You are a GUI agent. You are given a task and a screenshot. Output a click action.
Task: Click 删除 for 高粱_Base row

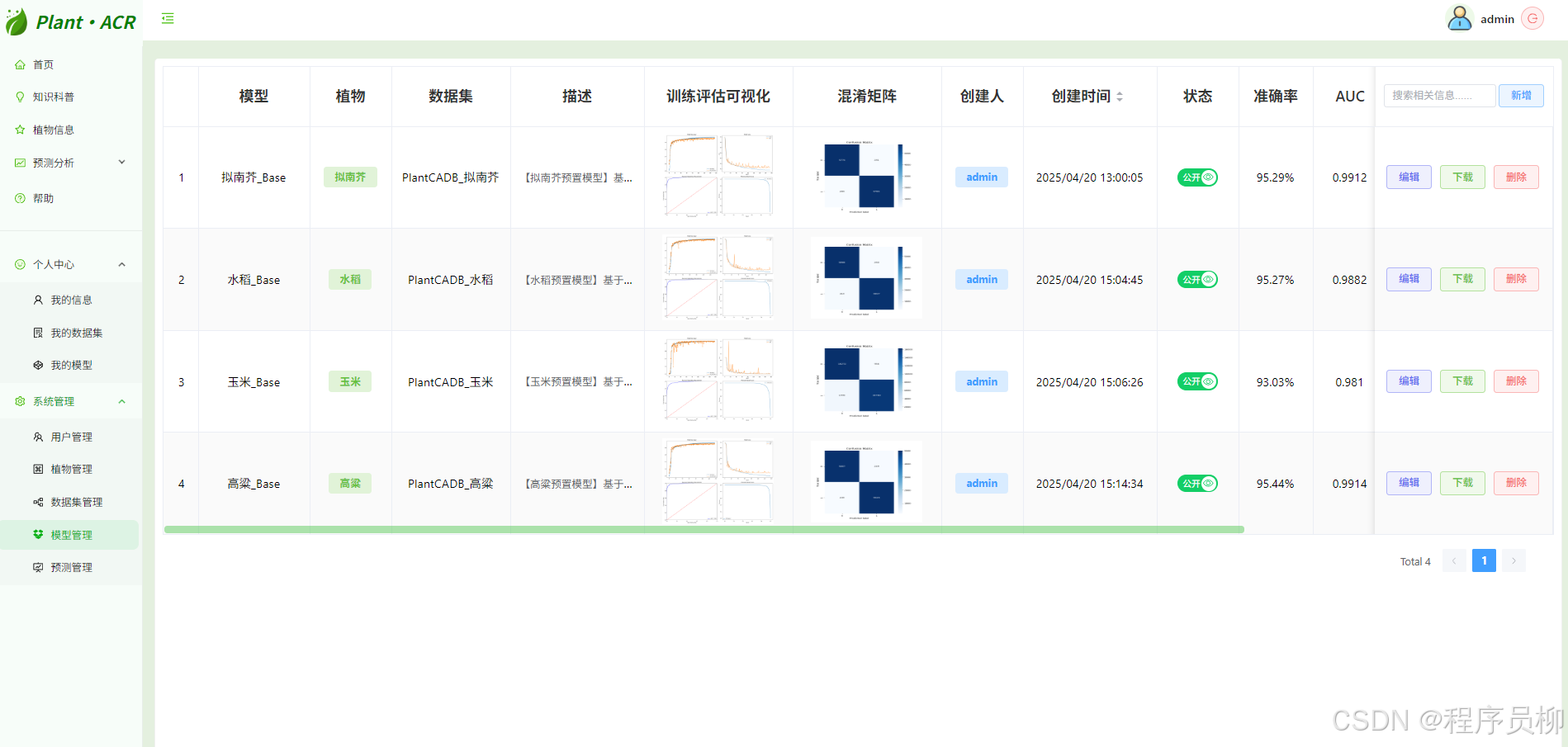(1516, 483)
